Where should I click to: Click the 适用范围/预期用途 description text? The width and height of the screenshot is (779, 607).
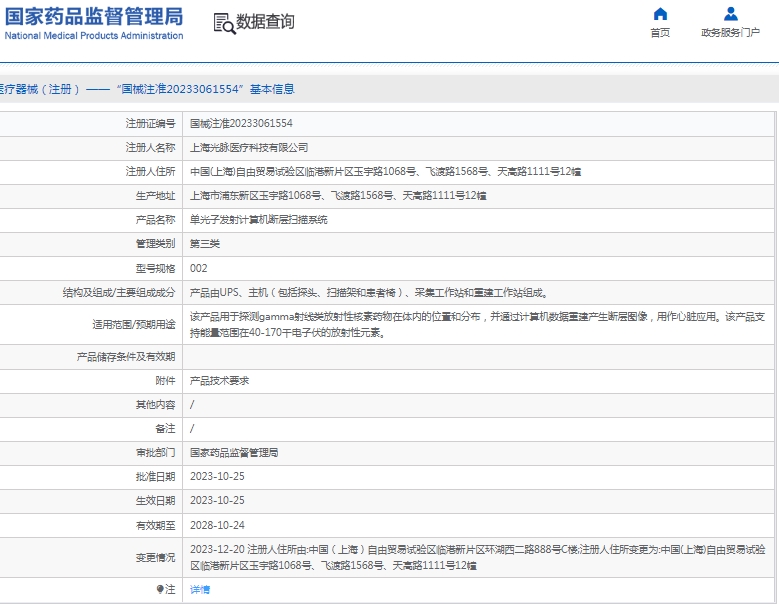tap(477, 325)
